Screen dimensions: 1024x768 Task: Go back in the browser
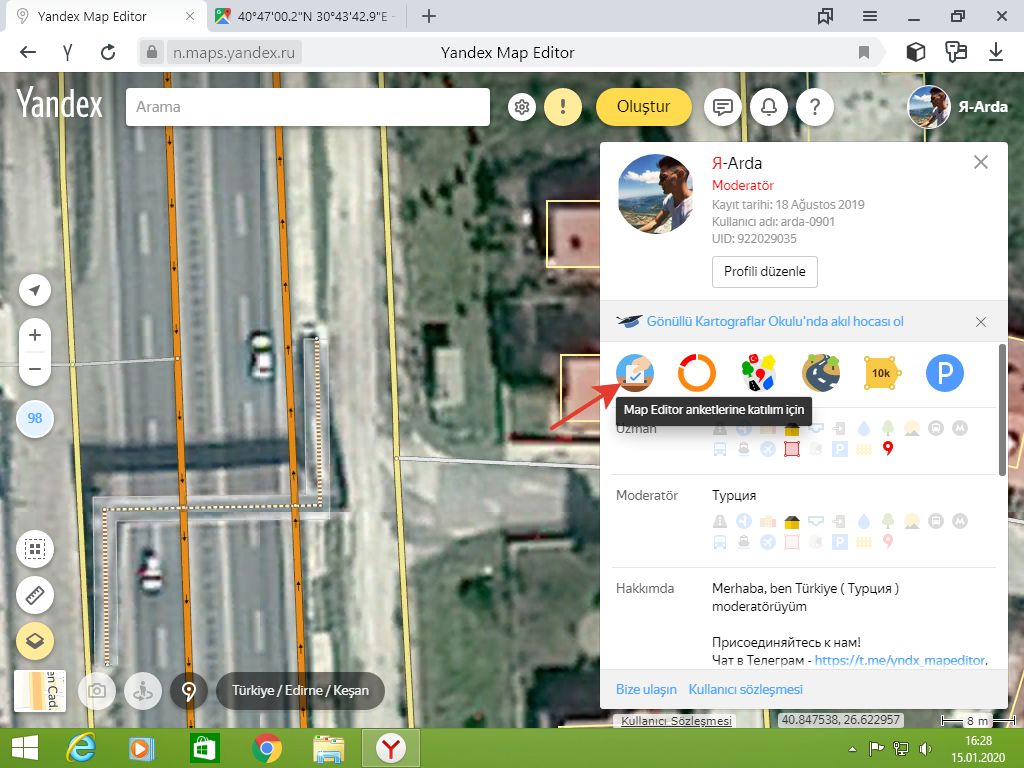click(x=27, y=52)
